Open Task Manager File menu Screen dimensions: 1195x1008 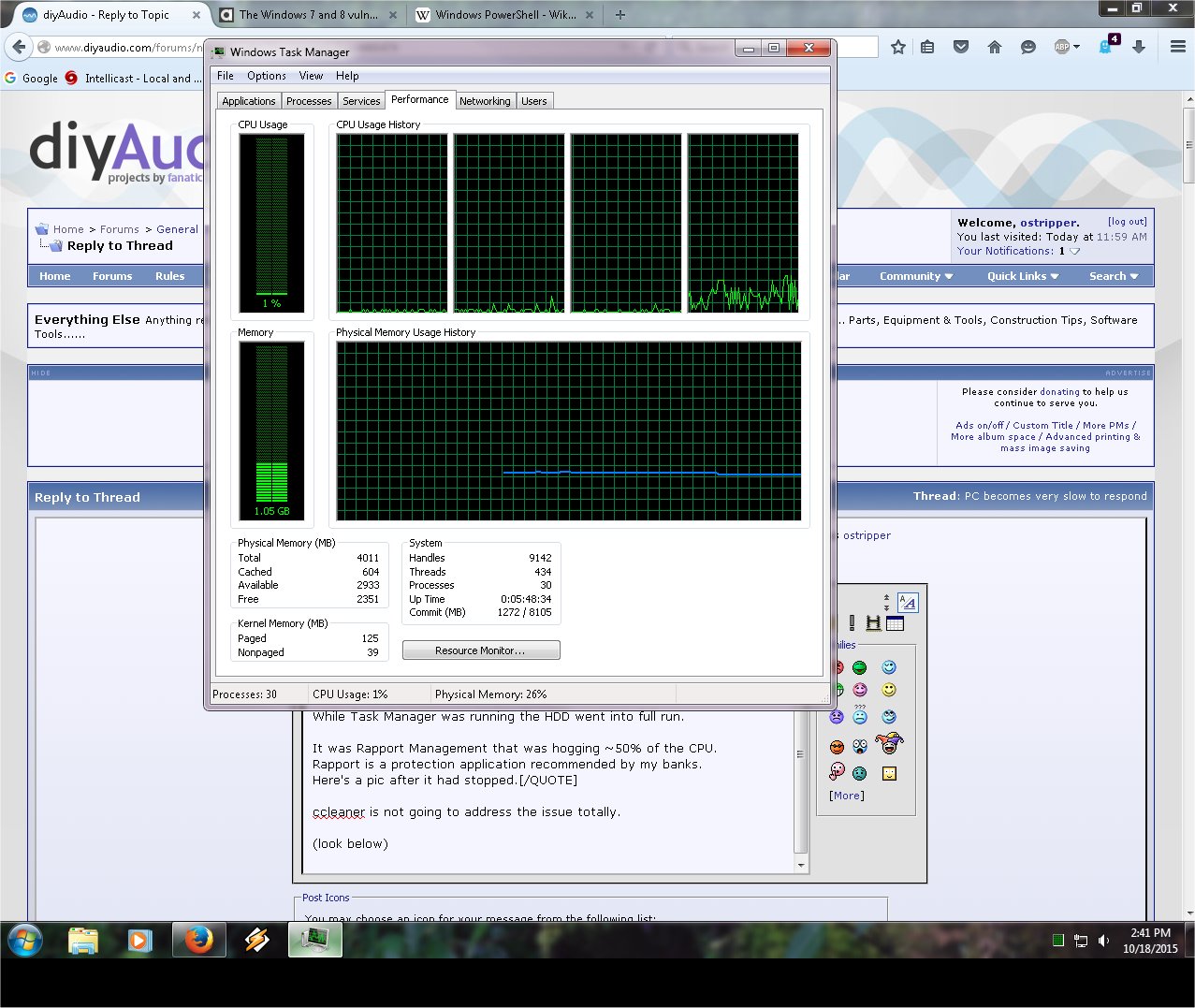pyautogui.click(x=226, y=76)
